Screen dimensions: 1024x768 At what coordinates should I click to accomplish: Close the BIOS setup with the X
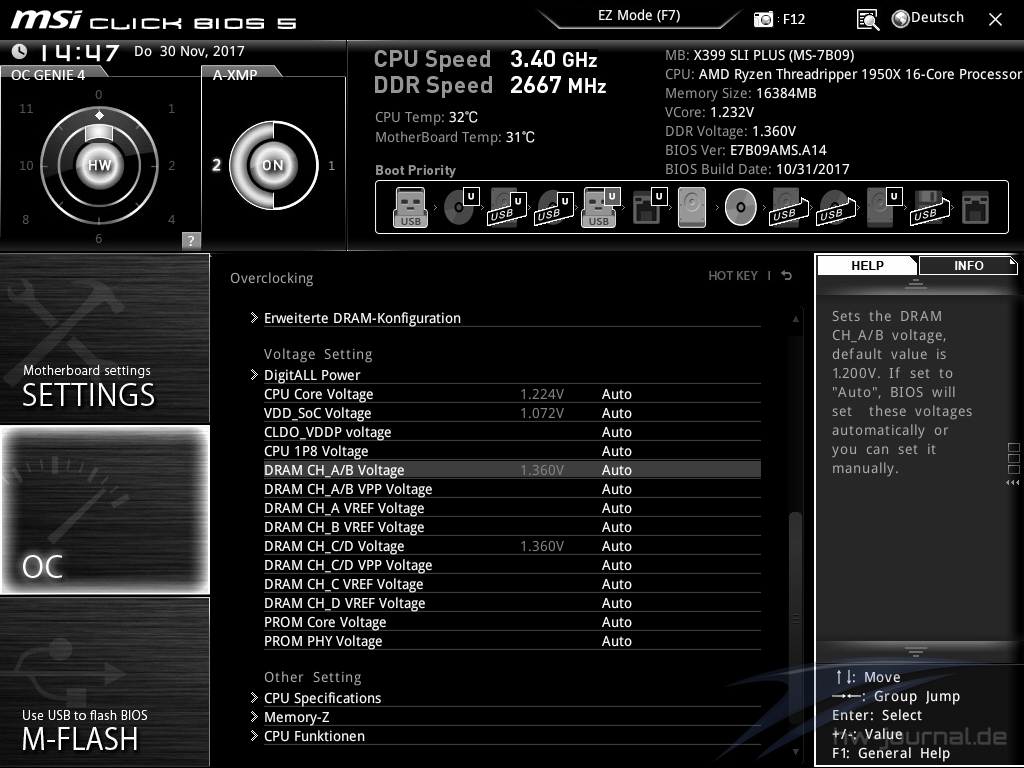(x=995, y=20)
